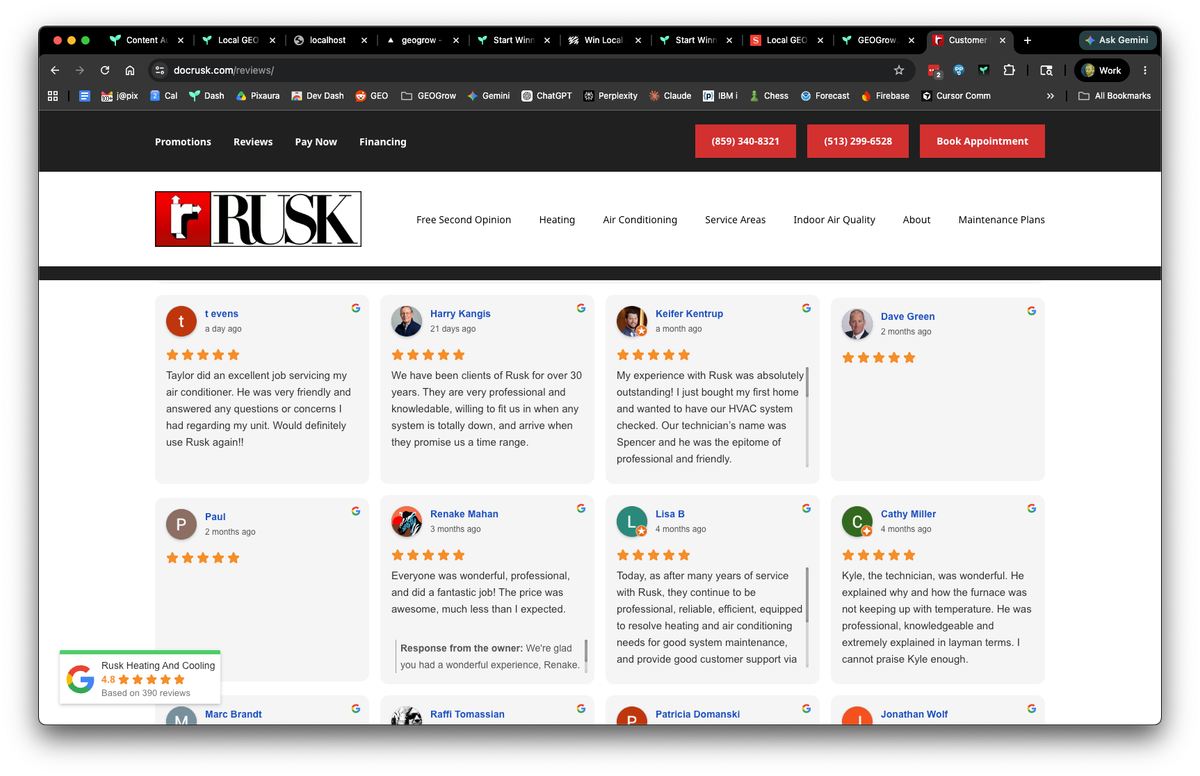
Task: Open the GEOGrow bookmarks folder
Action: pos(428,96)
